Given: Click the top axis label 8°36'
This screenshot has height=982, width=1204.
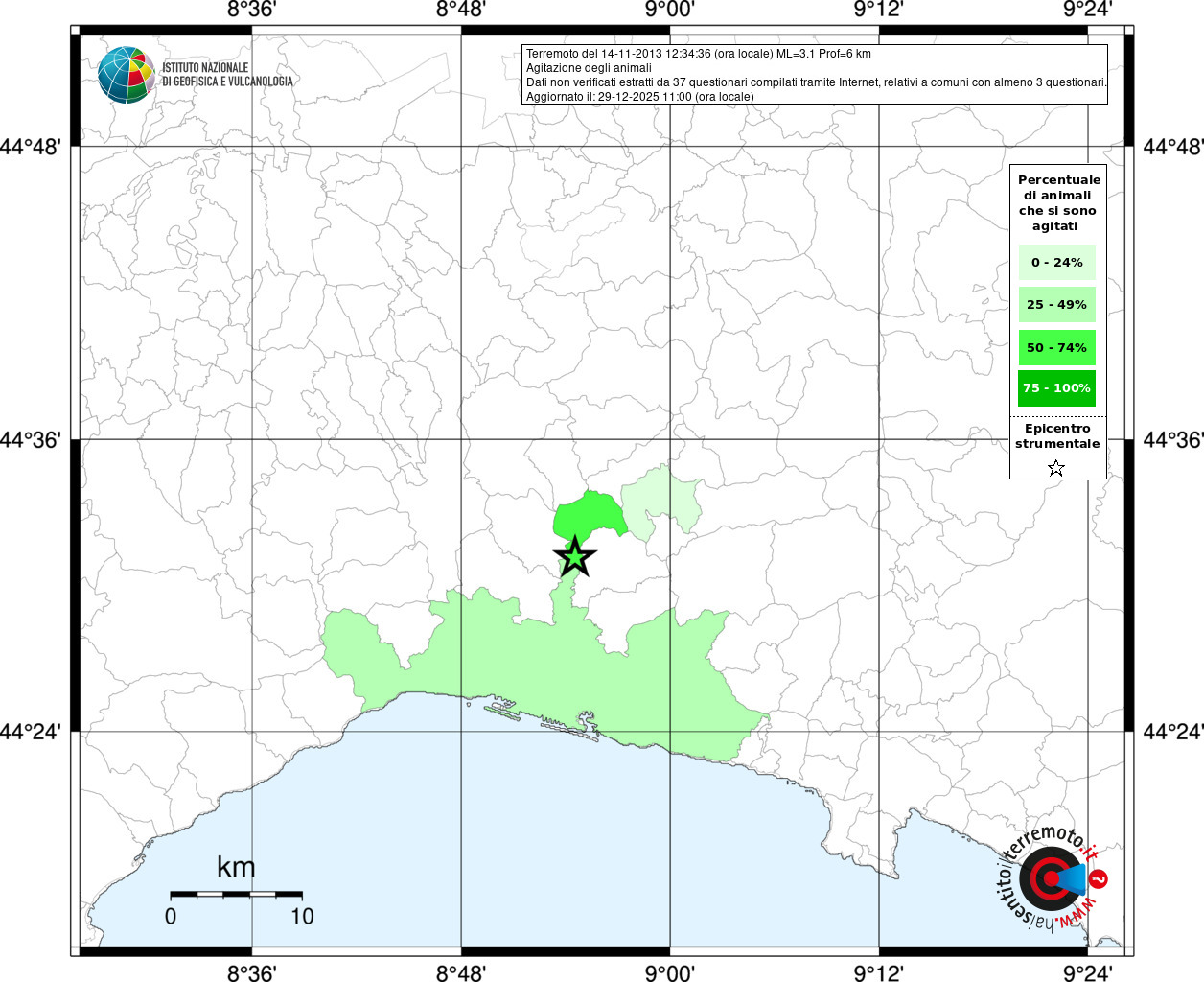Looking at the screenshot, I should (252, 11).
